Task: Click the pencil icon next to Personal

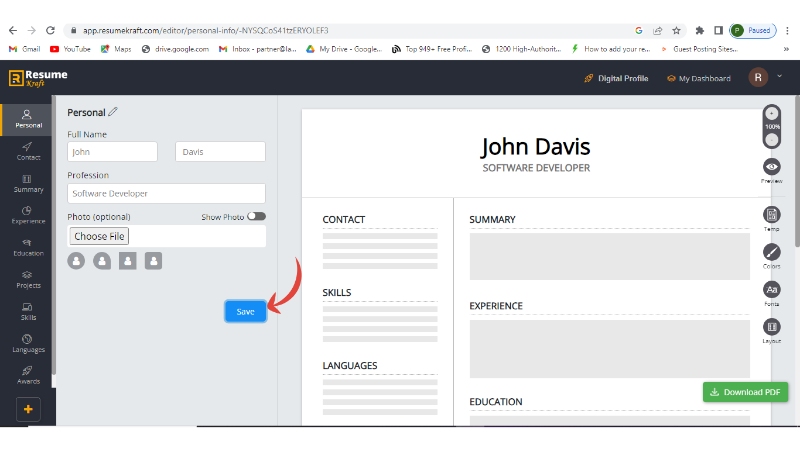Action: [113, 112]
